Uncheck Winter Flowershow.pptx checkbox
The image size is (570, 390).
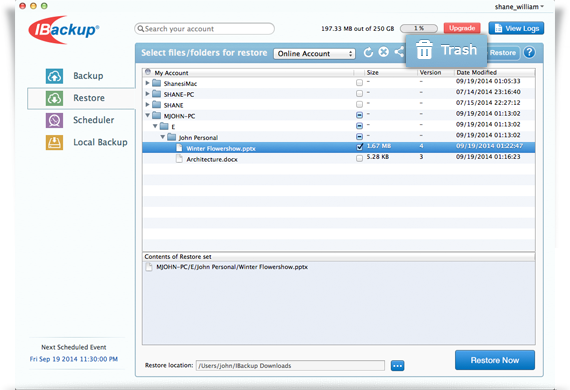[x=360, y=147]
